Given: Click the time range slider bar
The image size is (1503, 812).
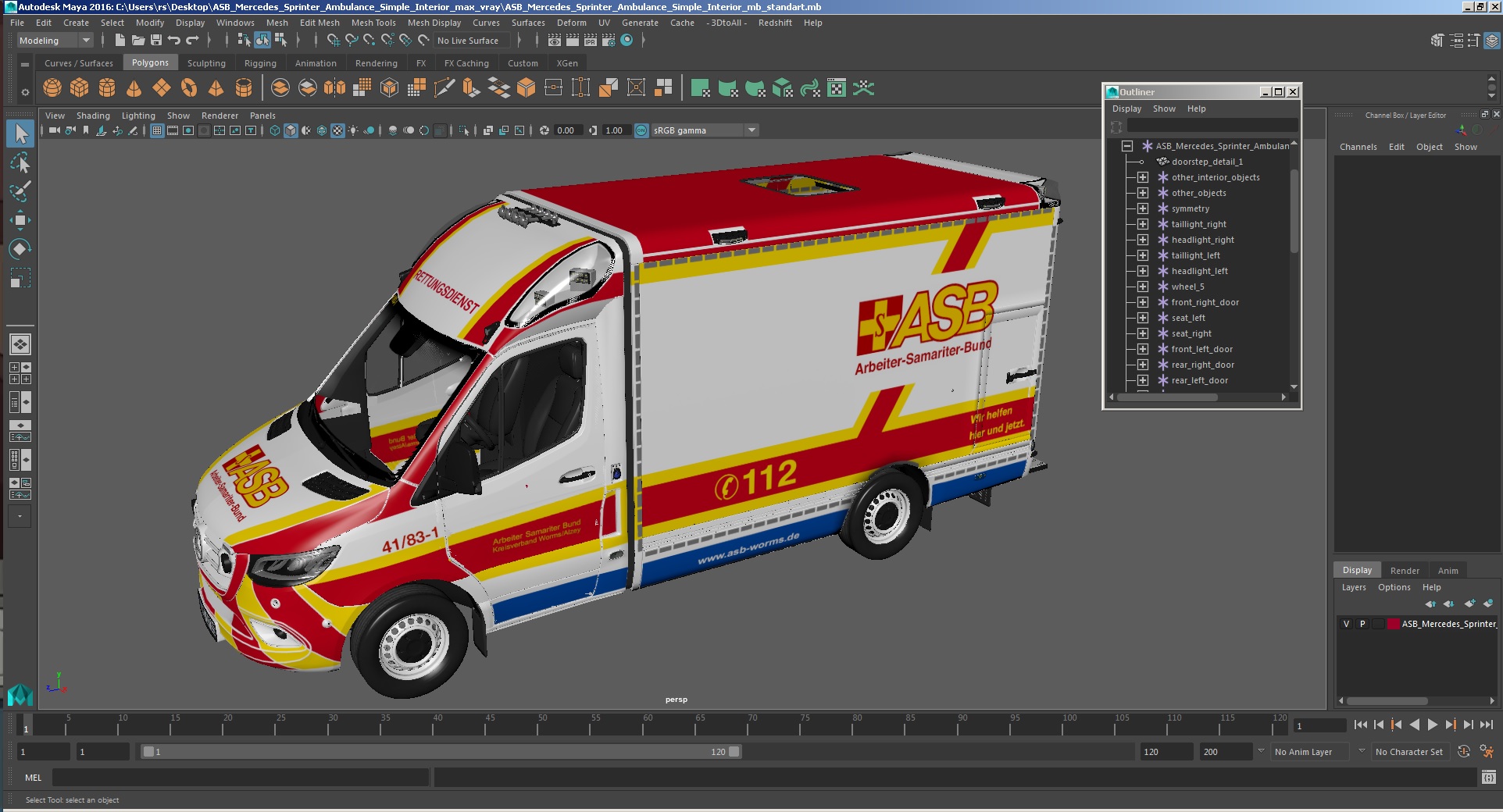Looking at the screenshot, I should [x=441, y=752].
